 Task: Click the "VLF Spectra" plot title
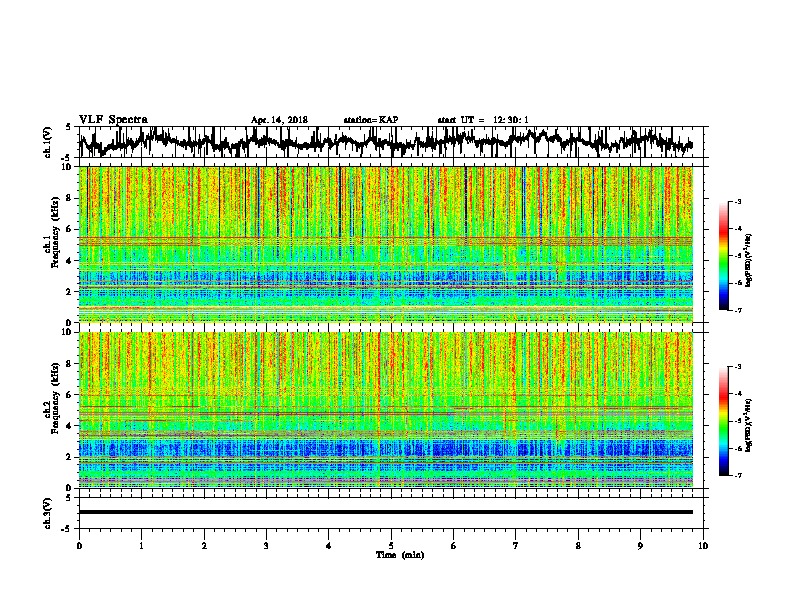click(x=113, y=120)
